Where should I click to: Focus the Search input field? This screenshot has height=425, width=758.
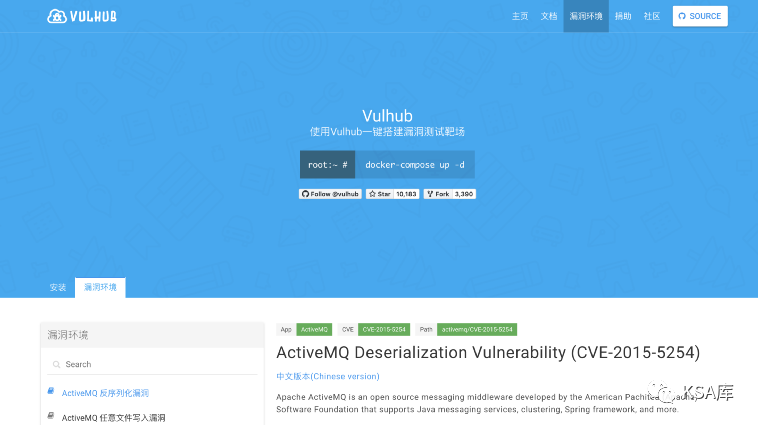(152, 364)
